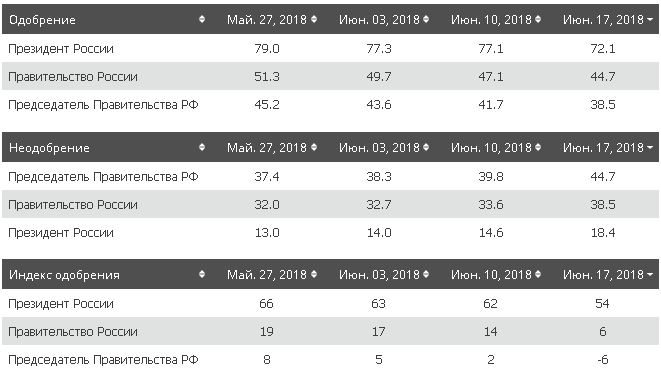
Task: Sort disapproval table by Июн. 10, 2018
Action: (x=538, y=147)
